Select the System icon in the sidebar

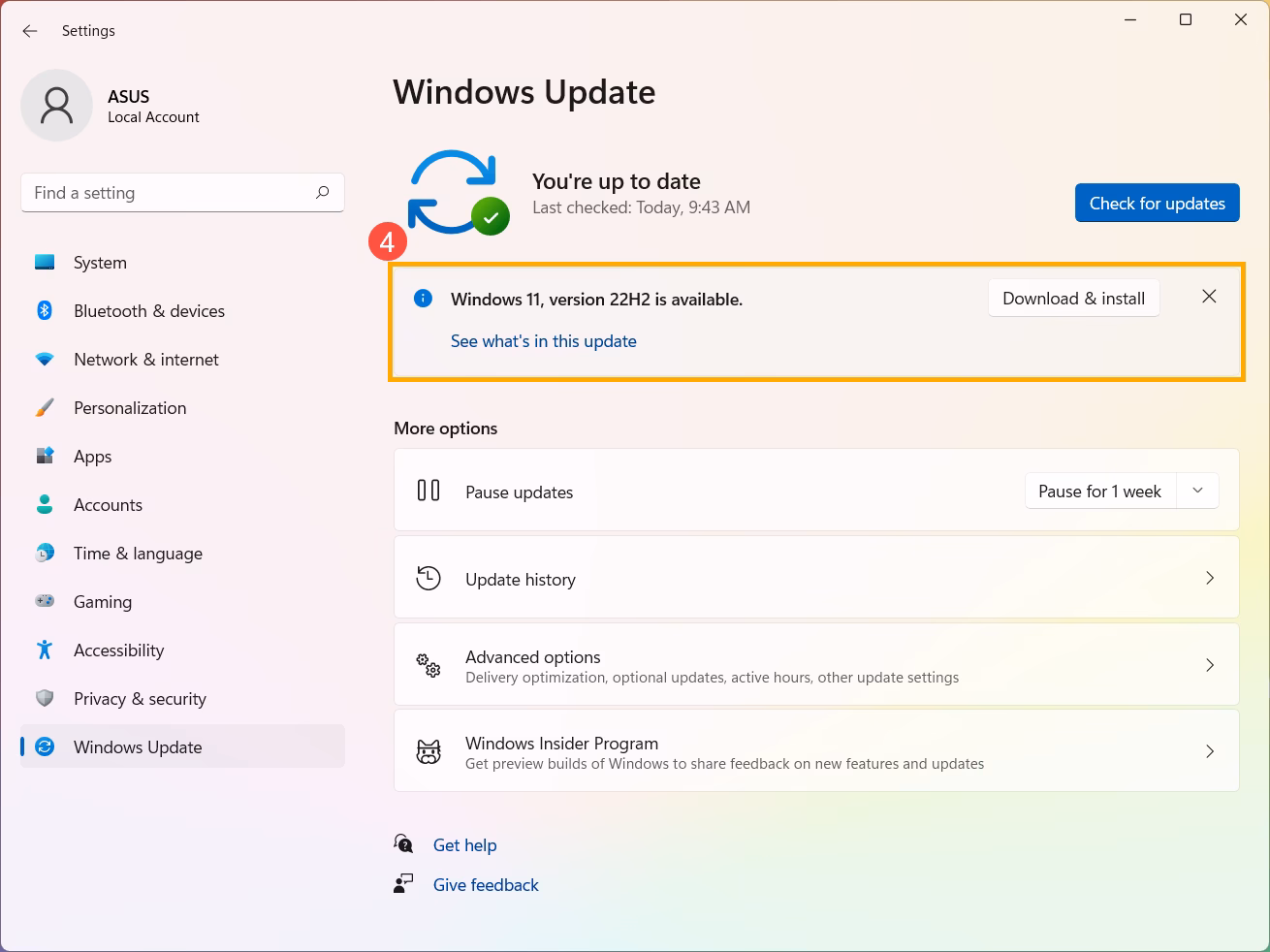click(x=45, y=262)
